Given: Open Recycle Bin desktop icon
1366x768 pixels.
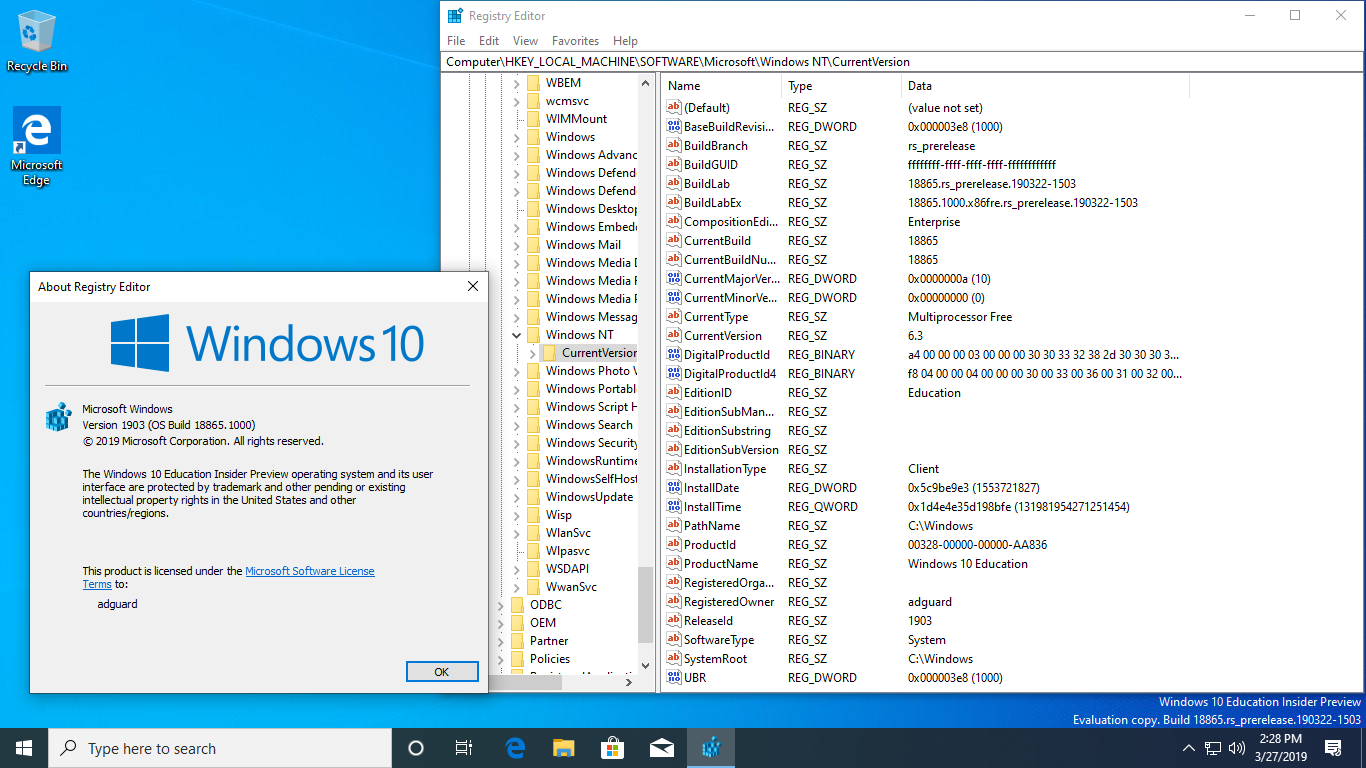Looking at the screenshot, I should pos(37,42).
